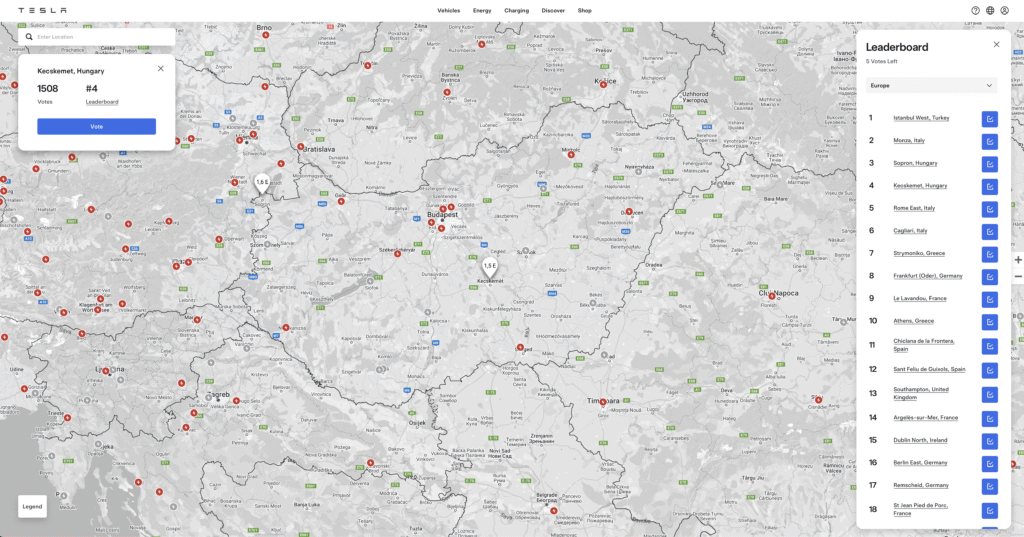Screen dimensions: 1024x537
Task: Open the Legend button
Action: tap(33, 506)
